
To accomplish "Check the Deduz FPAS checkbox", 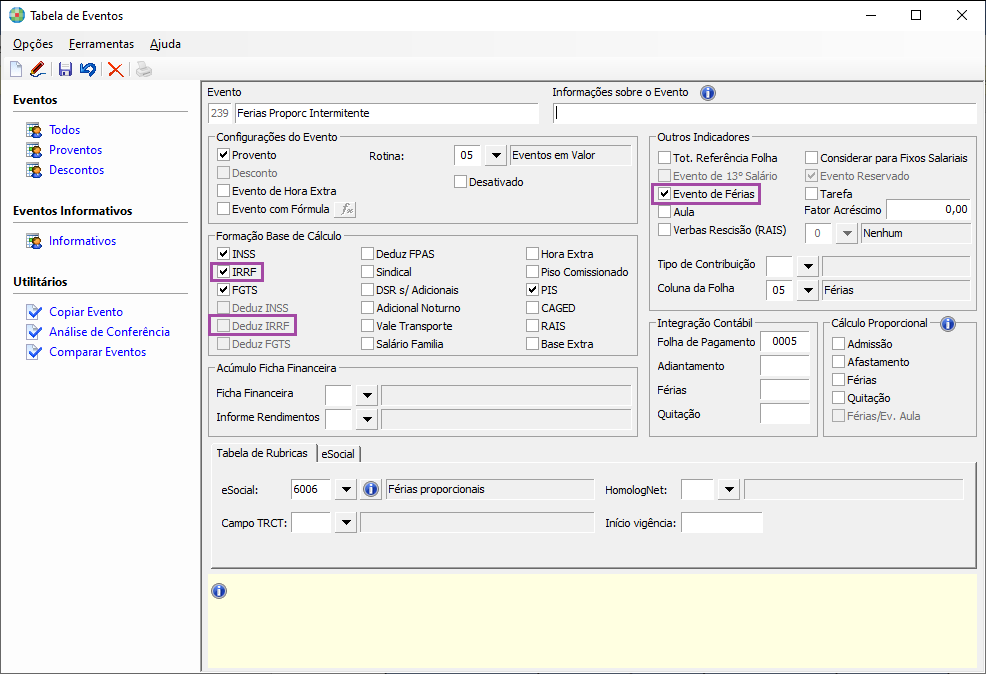I will tap(367, 253).
